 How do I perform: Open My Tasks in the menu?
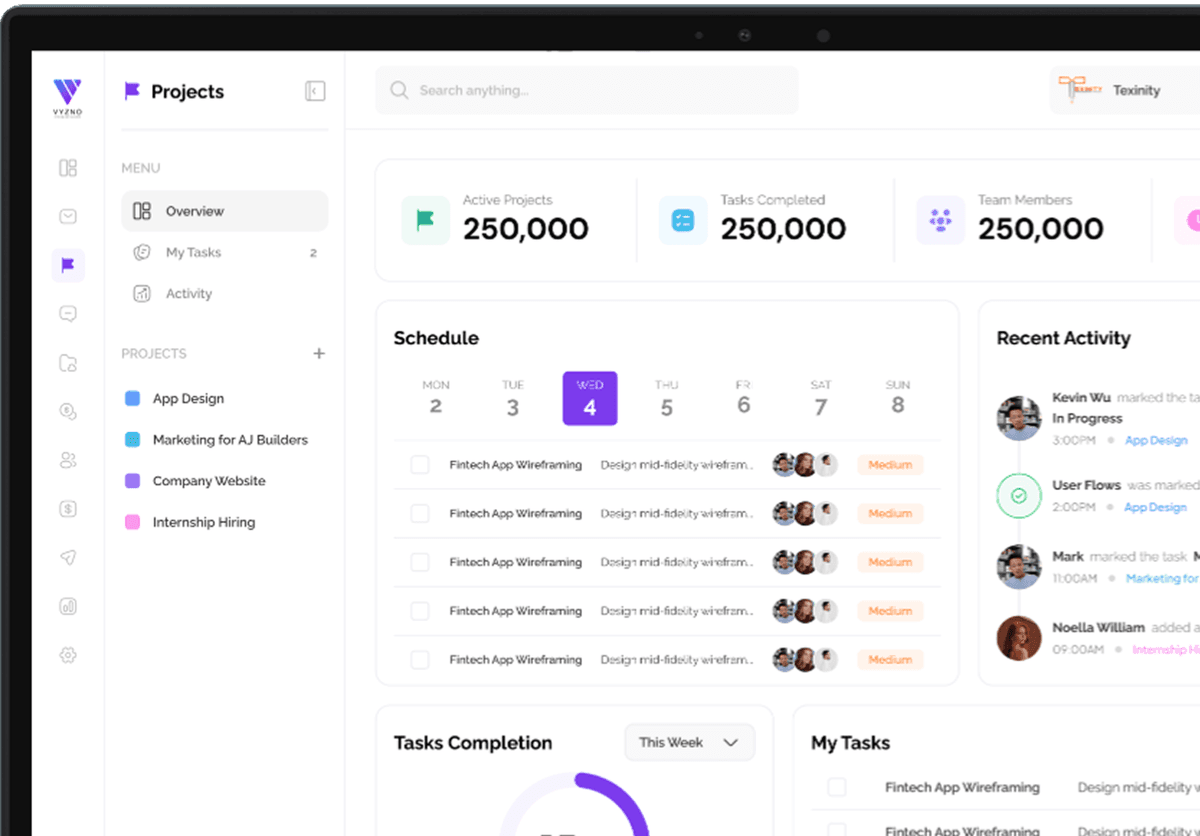(x=193, y=253)
